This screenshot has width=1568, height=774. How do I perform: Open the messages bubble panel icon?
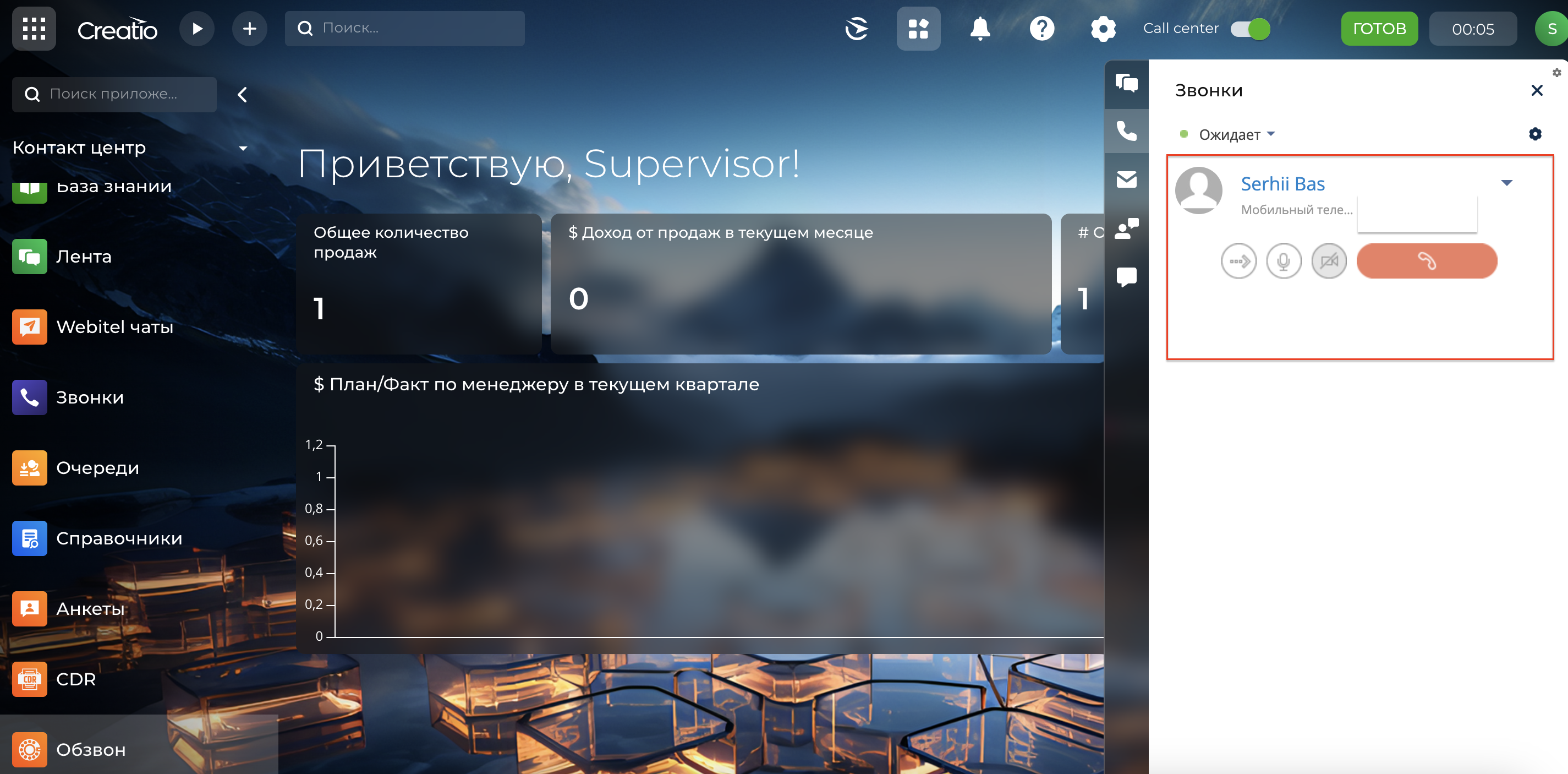point(1126,277)
